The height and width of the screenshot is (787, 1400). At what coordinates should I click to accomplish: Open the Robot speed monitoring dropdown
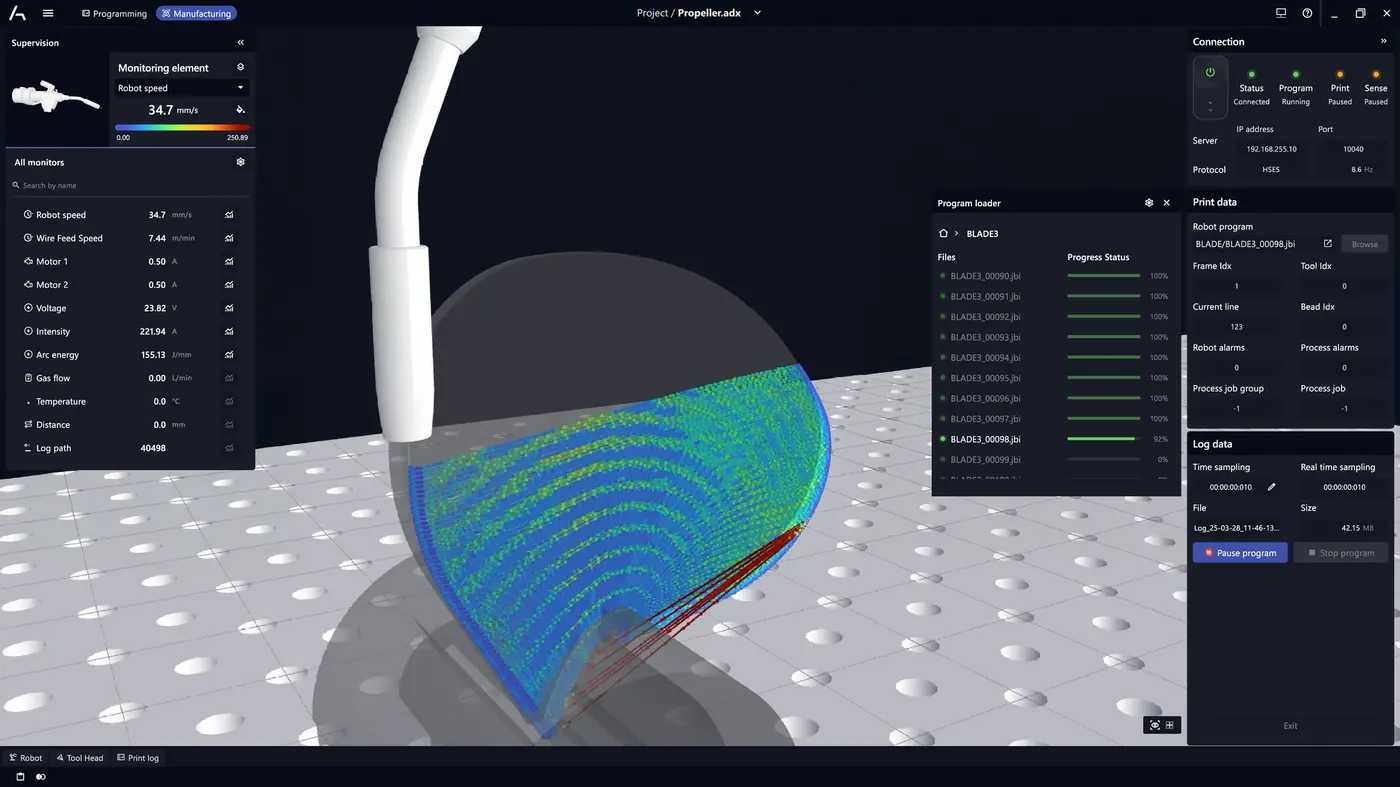click(180, 88)
